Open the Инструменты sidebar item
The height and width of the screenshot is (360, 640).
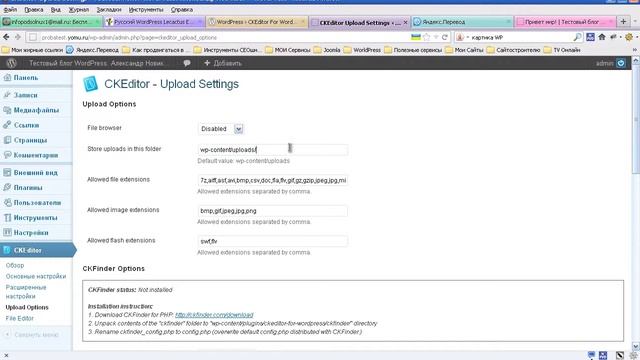pos(35,218)
